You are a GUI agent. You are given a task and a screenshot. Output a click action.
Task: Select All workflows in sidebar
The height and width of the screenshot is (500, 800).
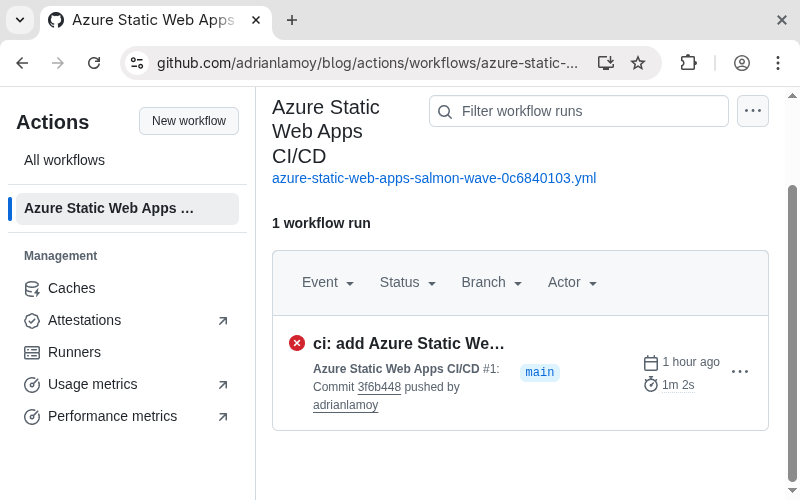click(x=64, y=160)
